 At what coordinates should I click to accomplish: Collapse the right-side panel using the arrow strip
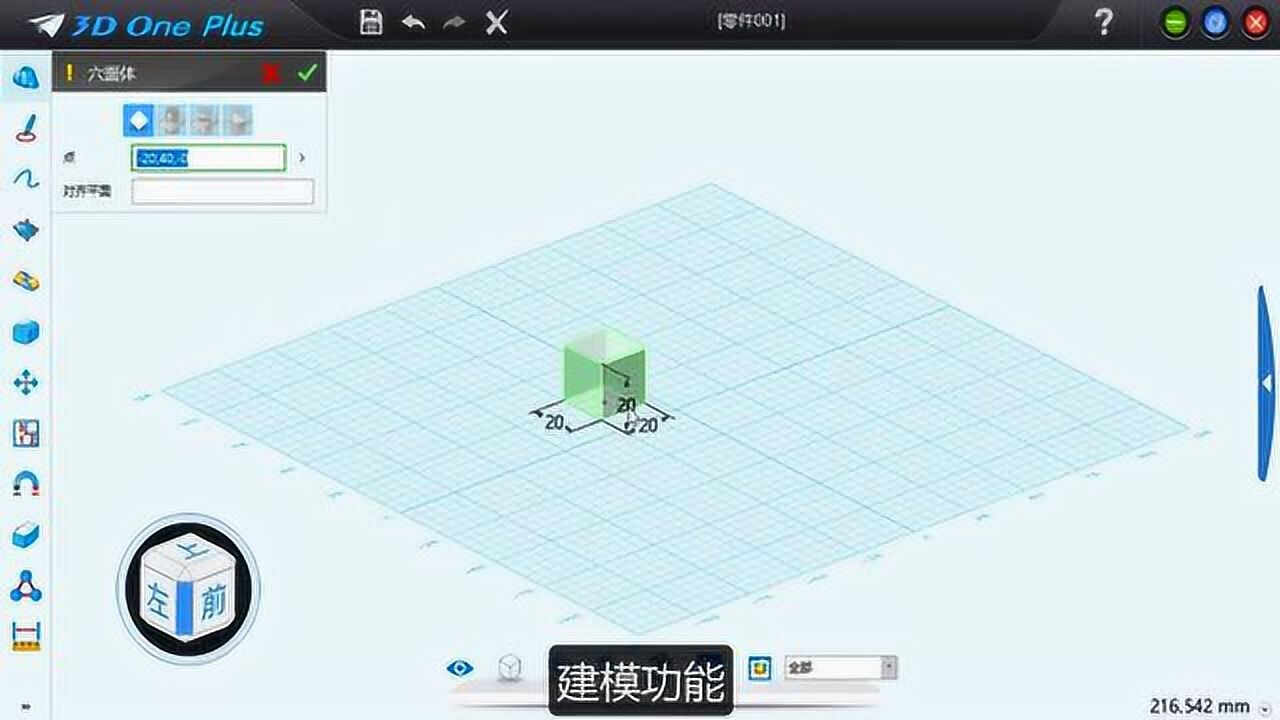[x=1263, y=385]
